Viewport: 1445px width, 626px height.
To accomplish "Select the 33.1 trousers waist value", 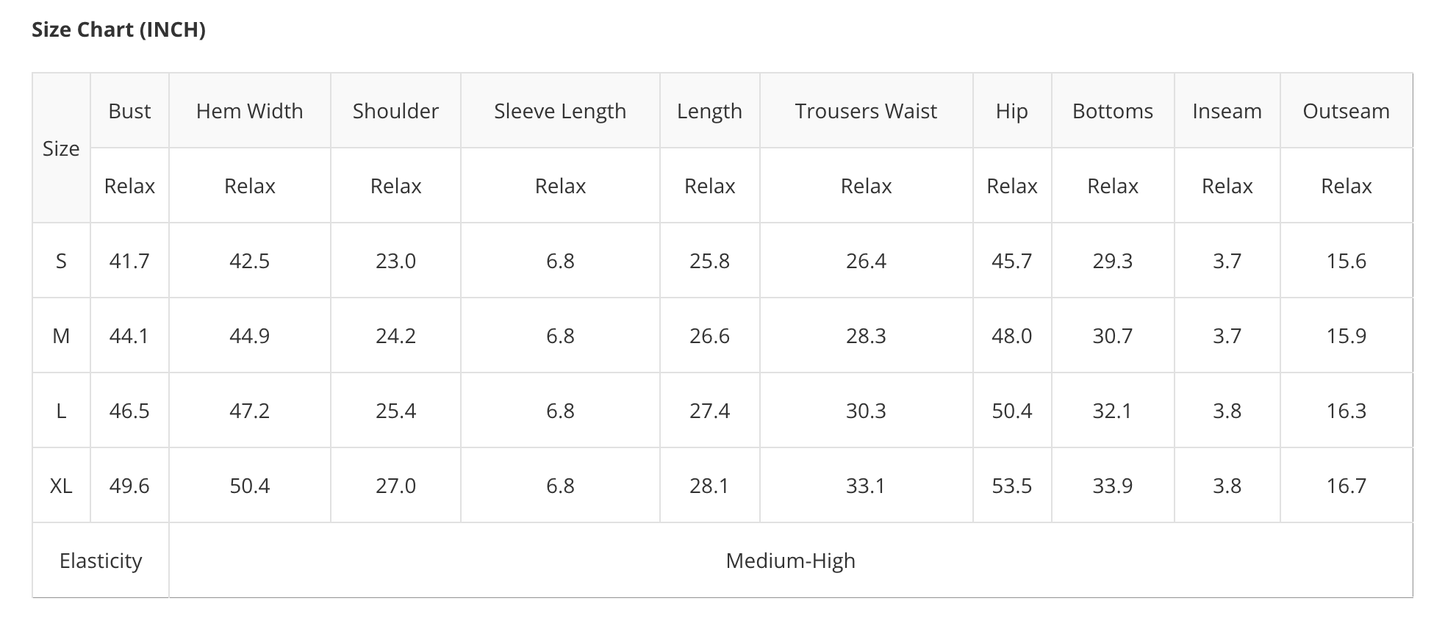I will point(866,486).
